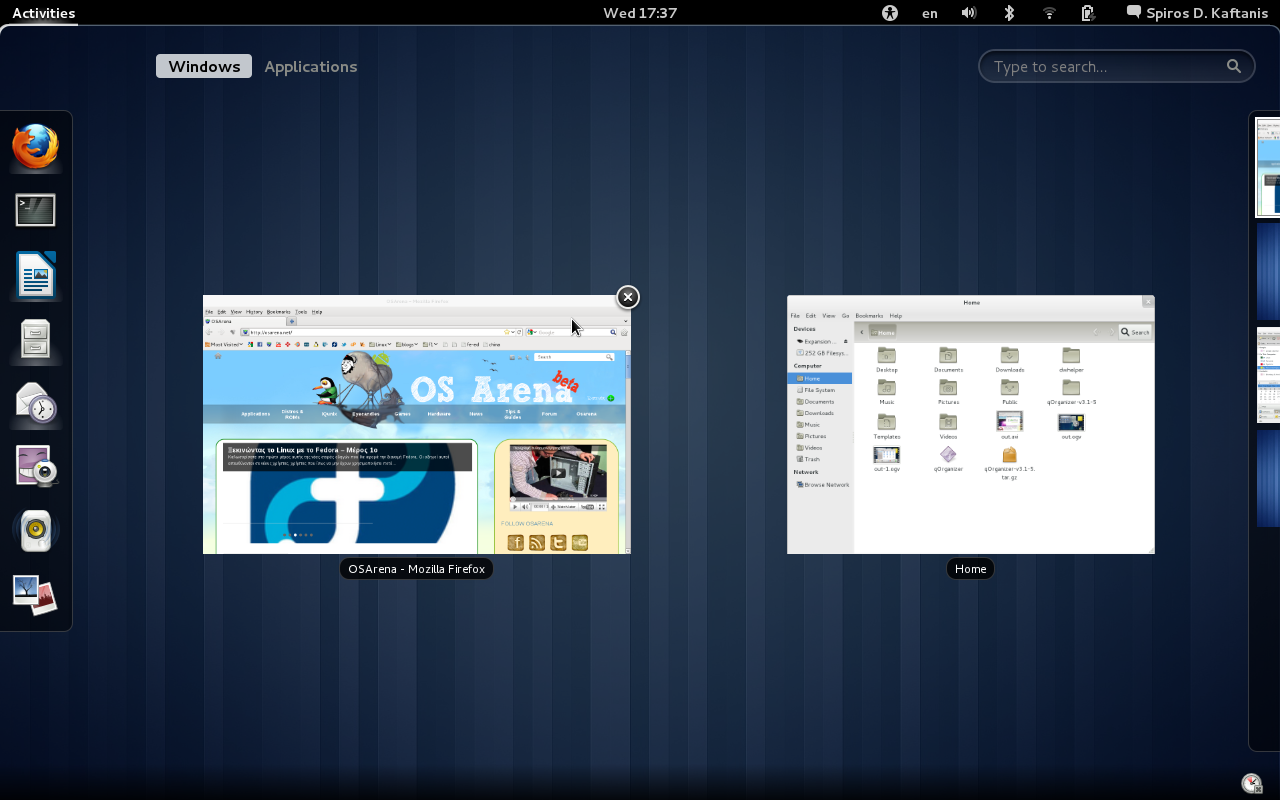Select the Windows tab
This screenshot has width=1280, height=800.
pos(204,66)
